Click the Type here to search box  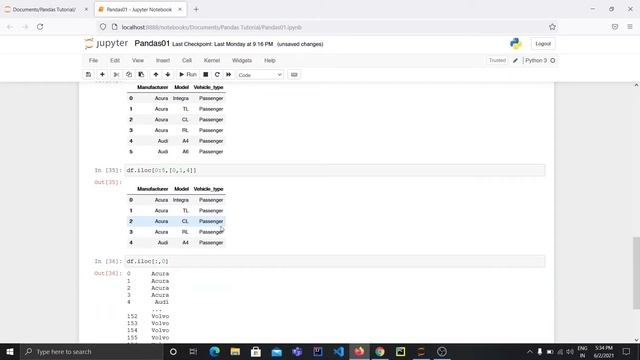pos(91,351)
